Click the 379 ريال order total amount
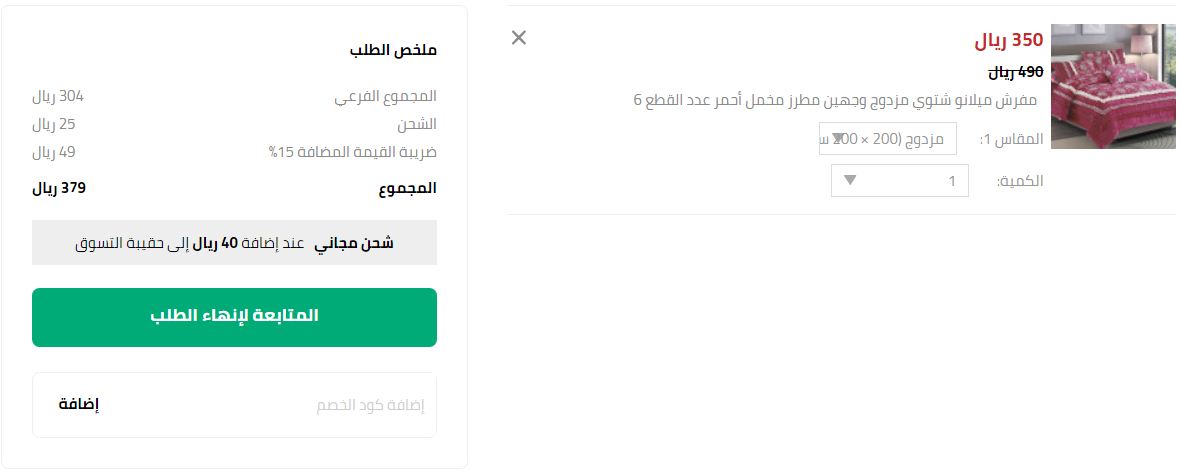Image resolution: width=1181 pixels, height=473 pixels. [x=59, y=188]
